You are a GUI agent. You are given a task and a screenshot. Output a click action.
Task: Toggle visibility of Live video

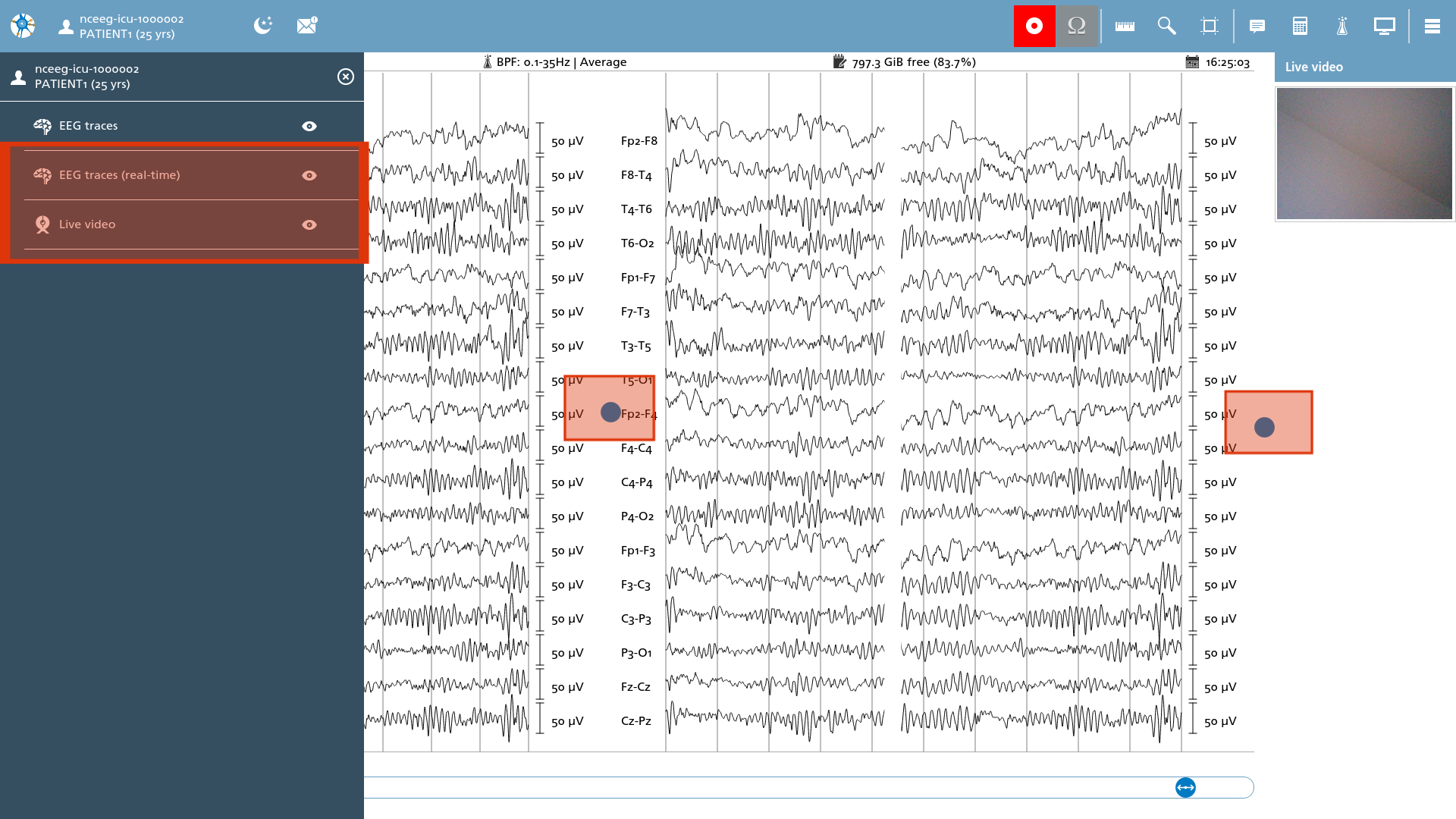309,224
